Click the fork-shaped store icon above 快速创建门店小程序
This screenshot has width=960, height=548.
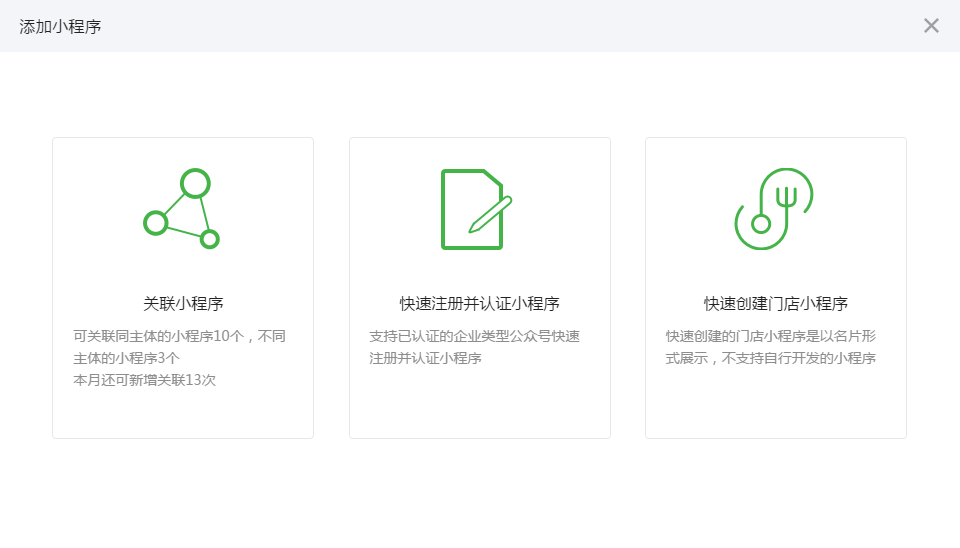[x=775, y=209]
